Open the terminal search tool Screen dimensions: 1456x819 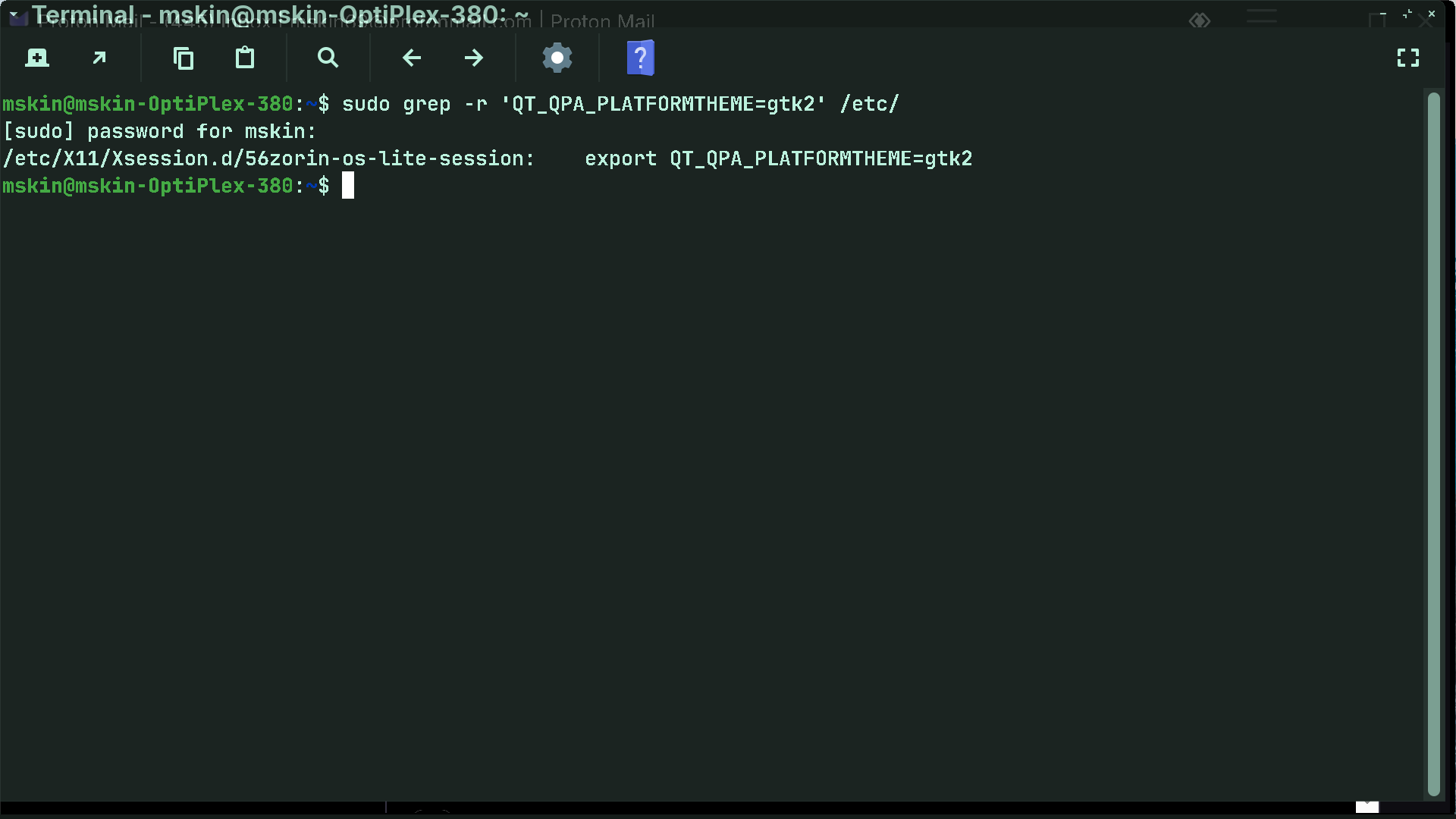click(328, 58)
